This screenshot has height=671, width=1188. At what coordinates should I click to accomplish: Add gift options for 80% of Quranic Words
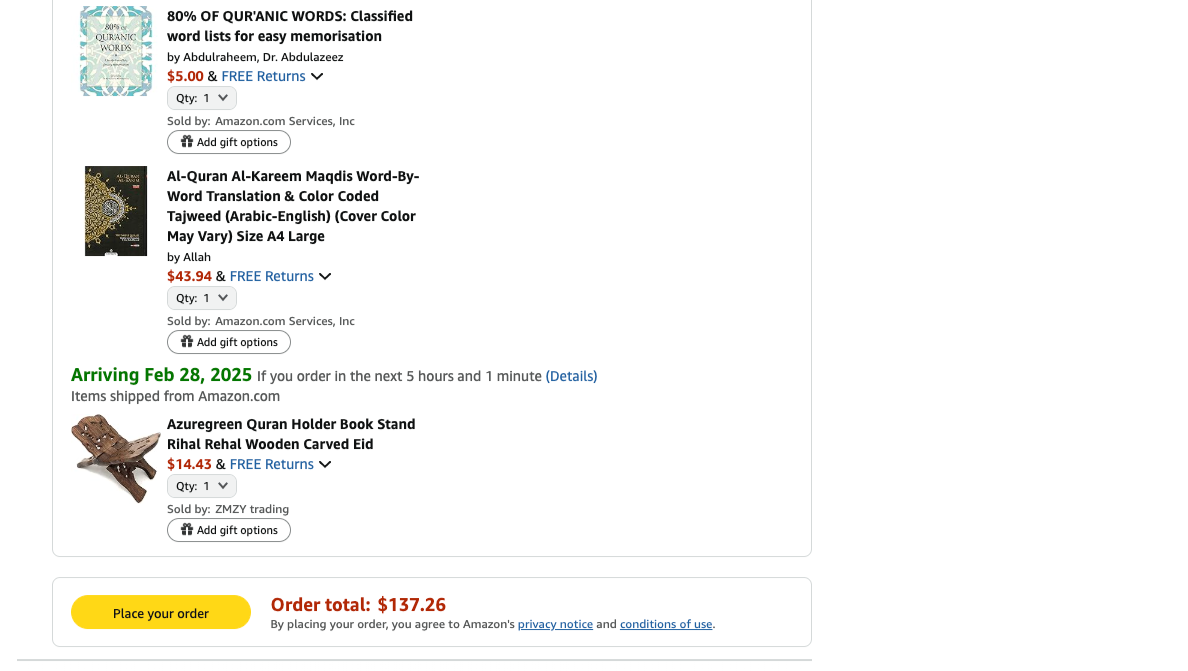[x=229, y=142]
